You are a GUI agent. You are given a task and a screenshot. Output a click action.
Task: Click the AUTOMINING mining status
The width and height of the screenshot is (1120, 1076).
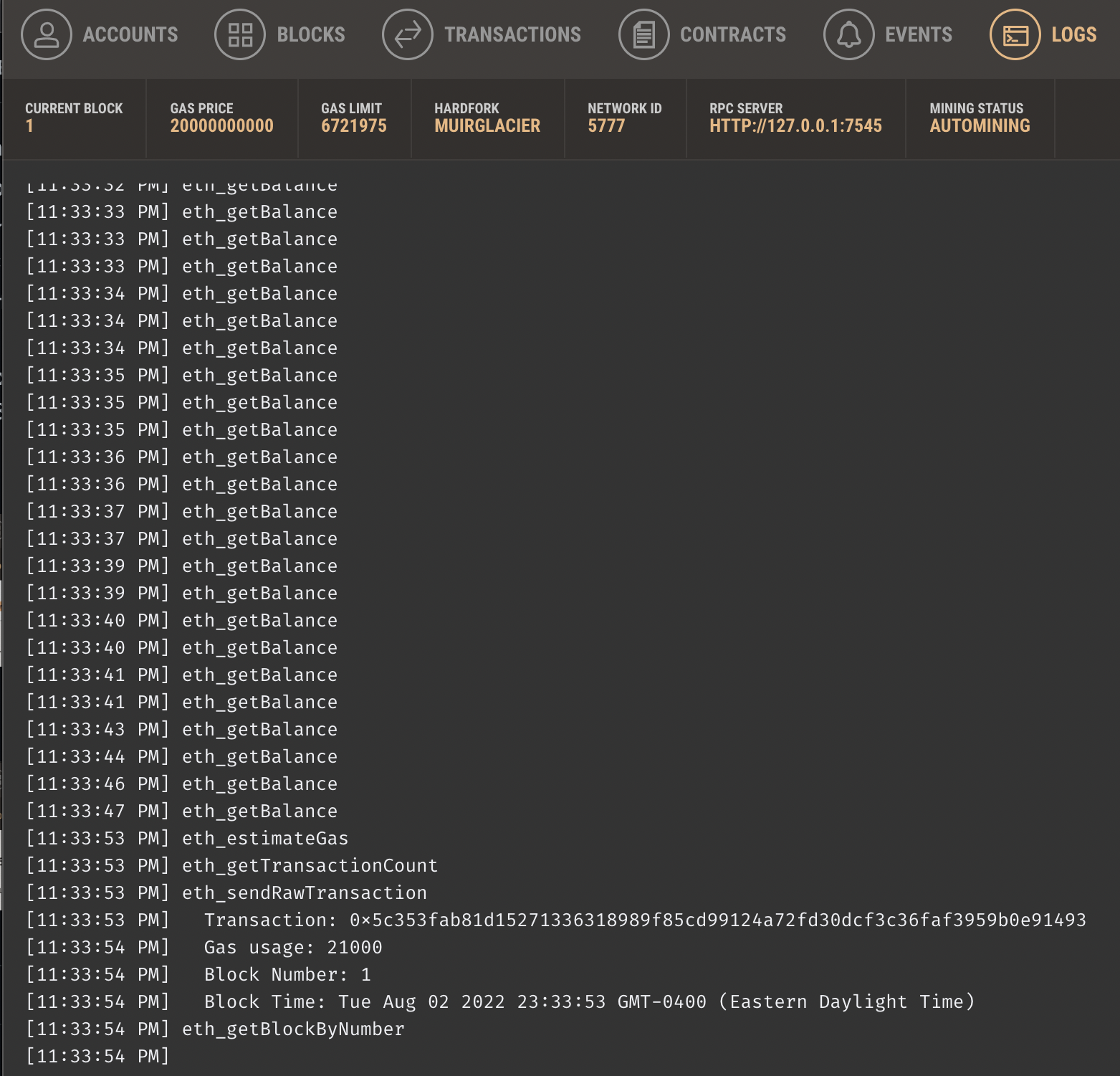[x=980, y=126]
